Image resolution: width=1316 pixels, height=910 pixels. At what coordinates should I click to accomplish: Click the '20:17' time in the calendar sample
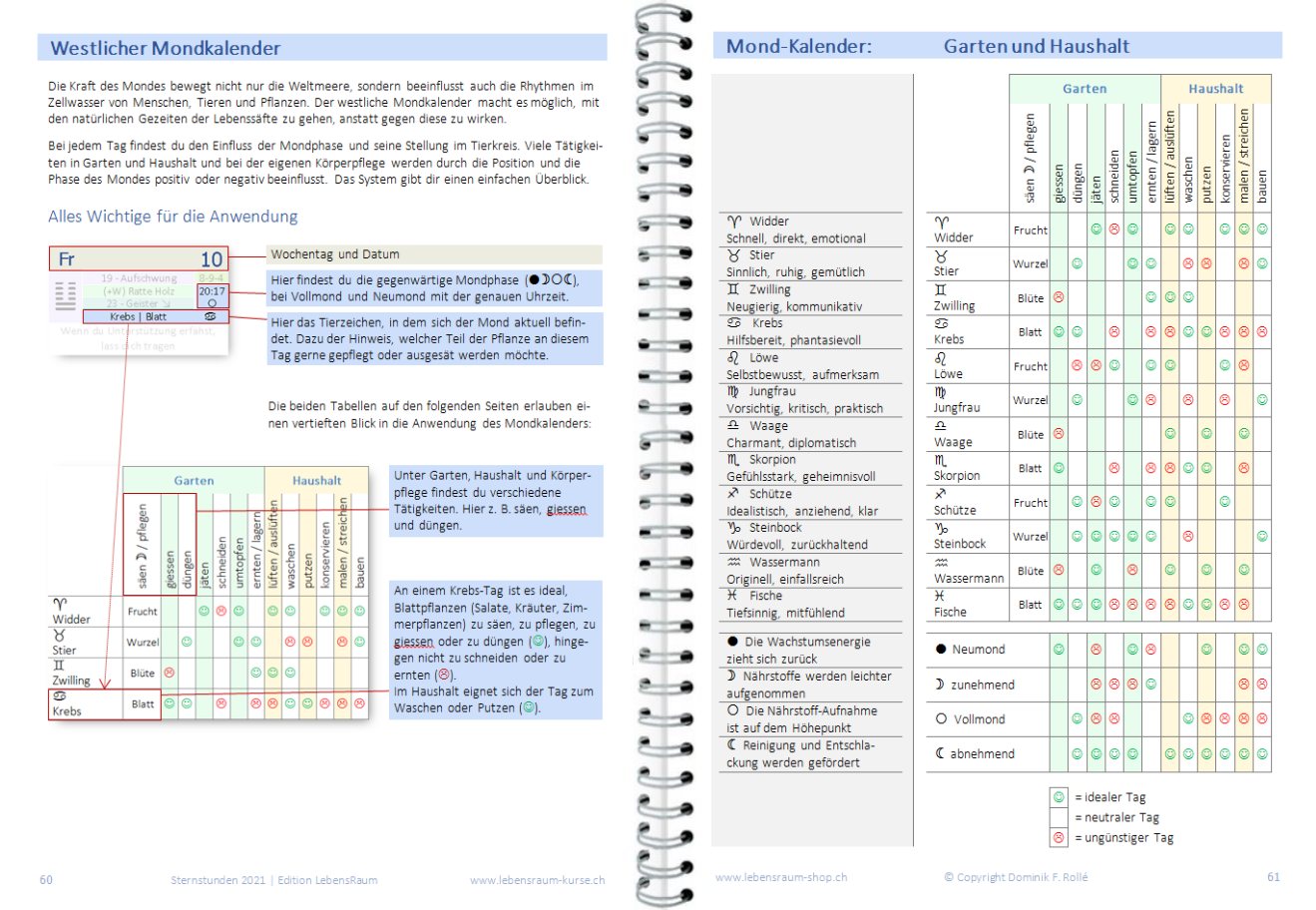(x=213, y=292)
